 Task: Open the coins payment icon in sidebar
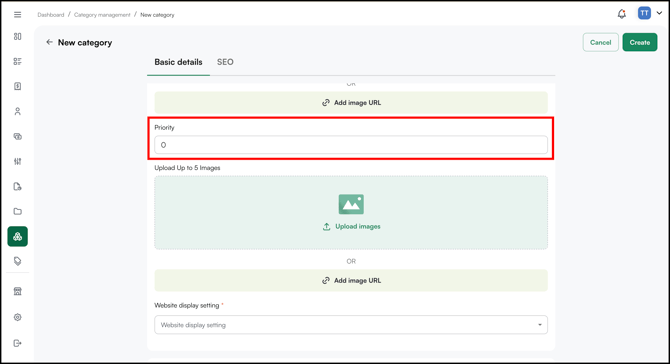point(18,137)
